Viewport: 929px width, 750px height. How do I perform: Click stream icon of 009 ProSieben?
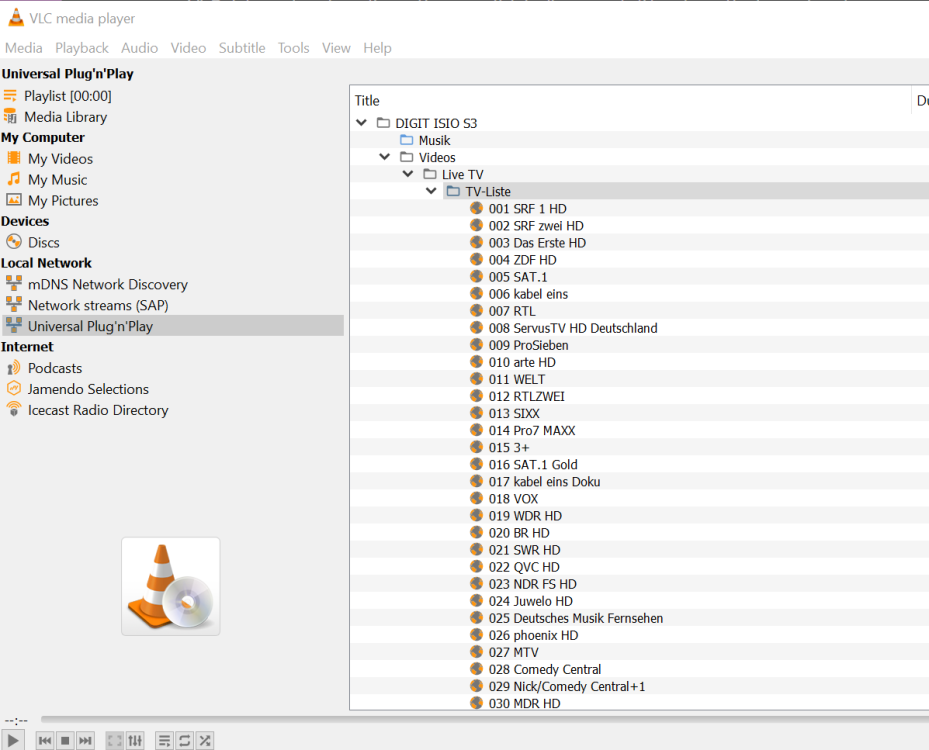(476, 345)
